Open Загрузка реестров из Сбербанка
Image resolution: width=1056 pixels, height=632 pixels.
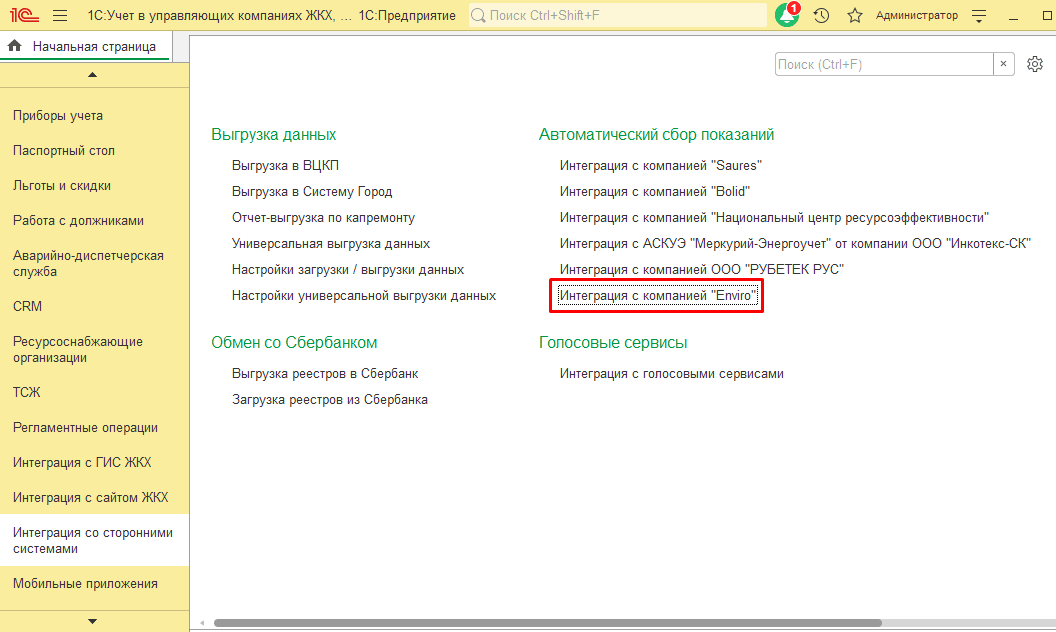[x=330, y=400]
